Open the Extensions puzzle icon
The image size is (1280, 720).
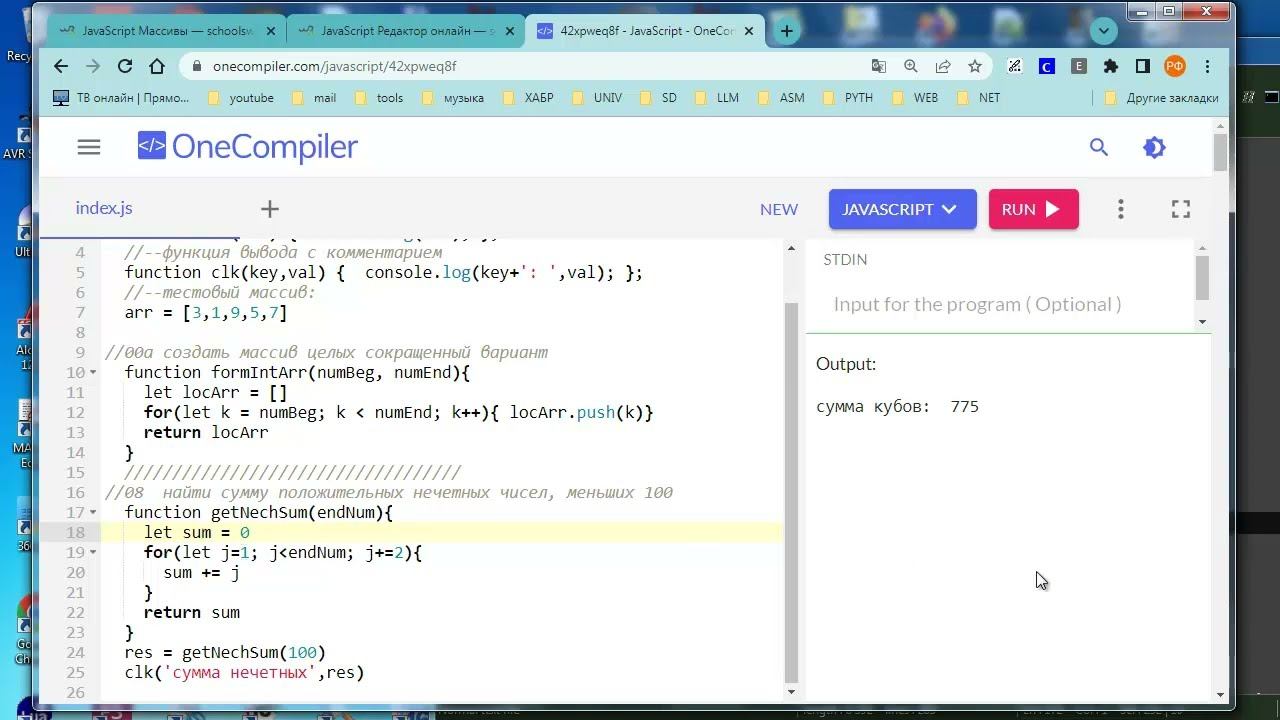[x=1111, y=66]
